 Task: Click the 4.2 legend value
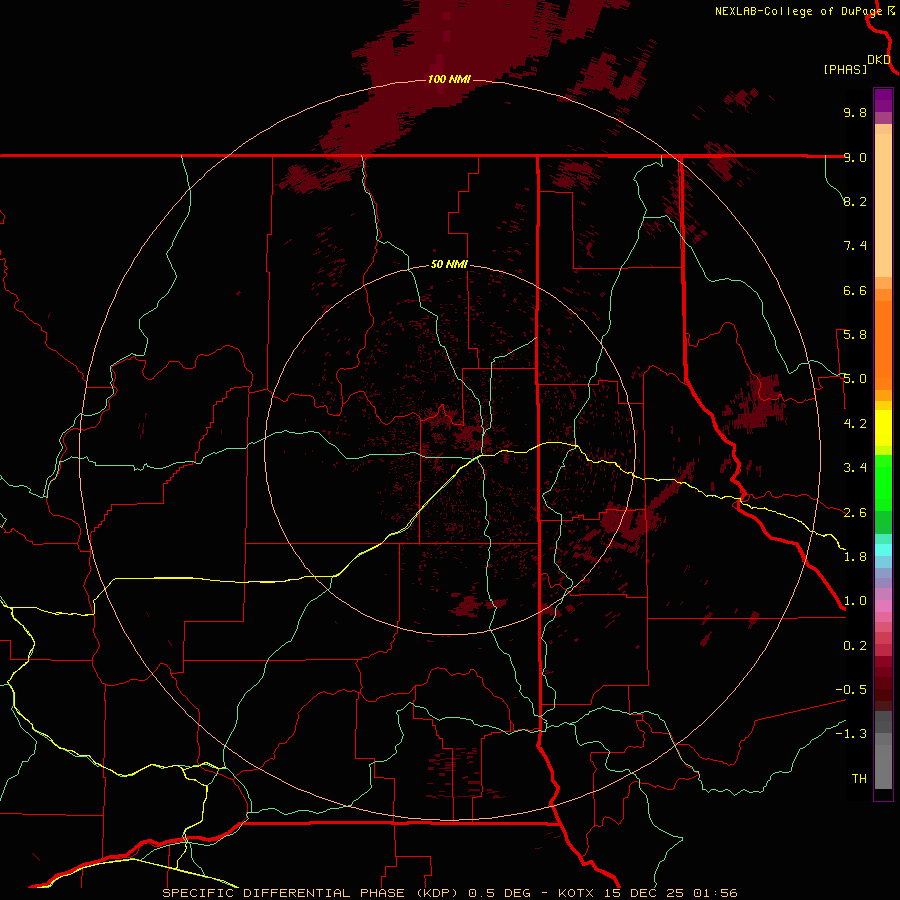(855, 424)
